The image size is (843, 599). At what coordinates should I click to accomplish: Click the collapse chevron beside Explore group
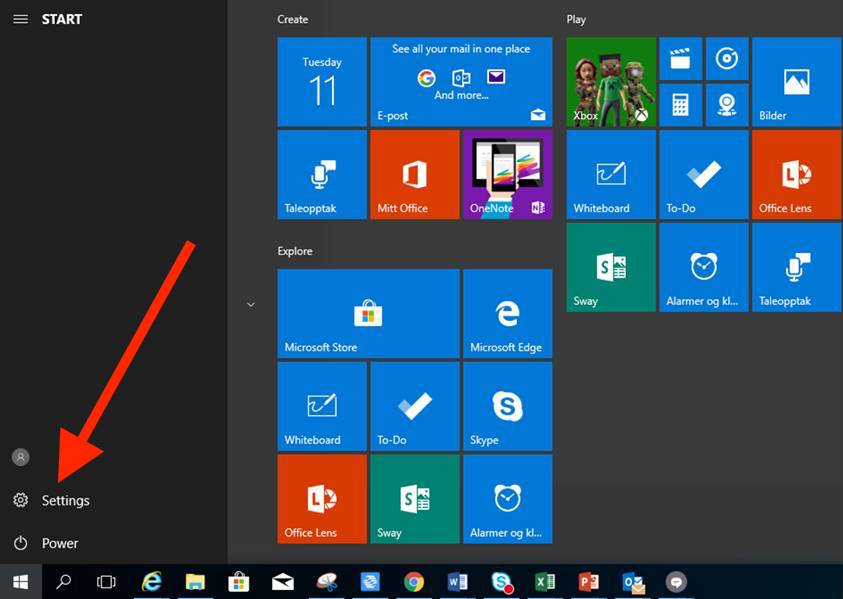(x=251, y=304)
